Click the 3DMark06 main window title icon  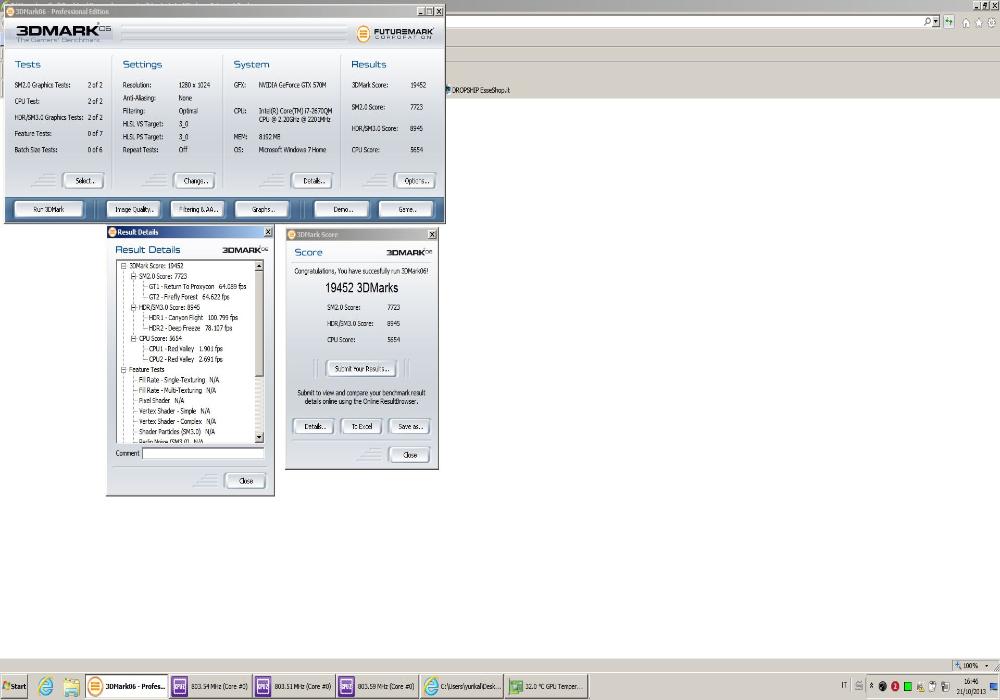10,11
